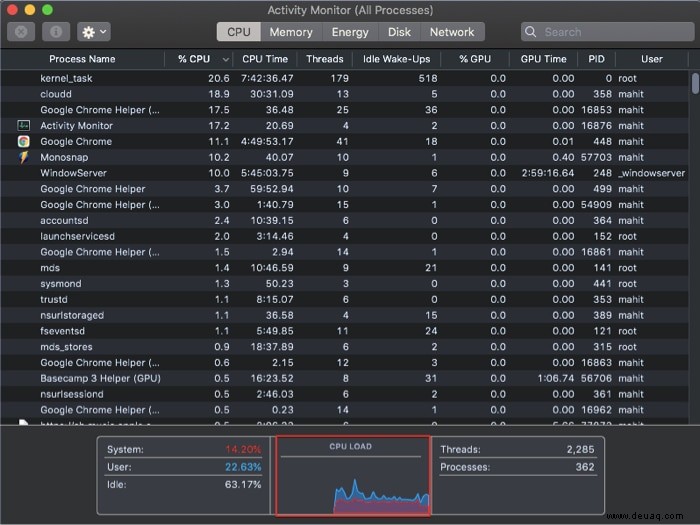The image size is (700, 525).
Task: Select the fseventsd process row
Action: (x=344, y=331)
